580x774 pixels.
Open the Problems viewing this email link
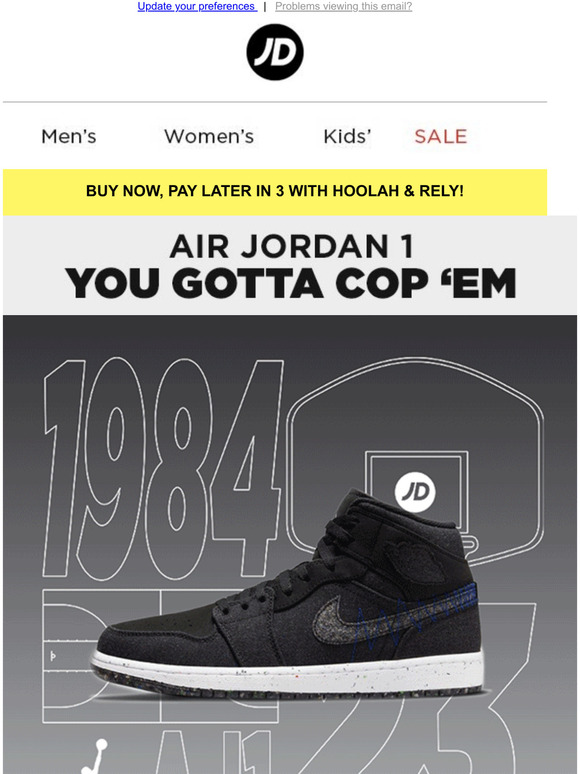coord(344,6)
